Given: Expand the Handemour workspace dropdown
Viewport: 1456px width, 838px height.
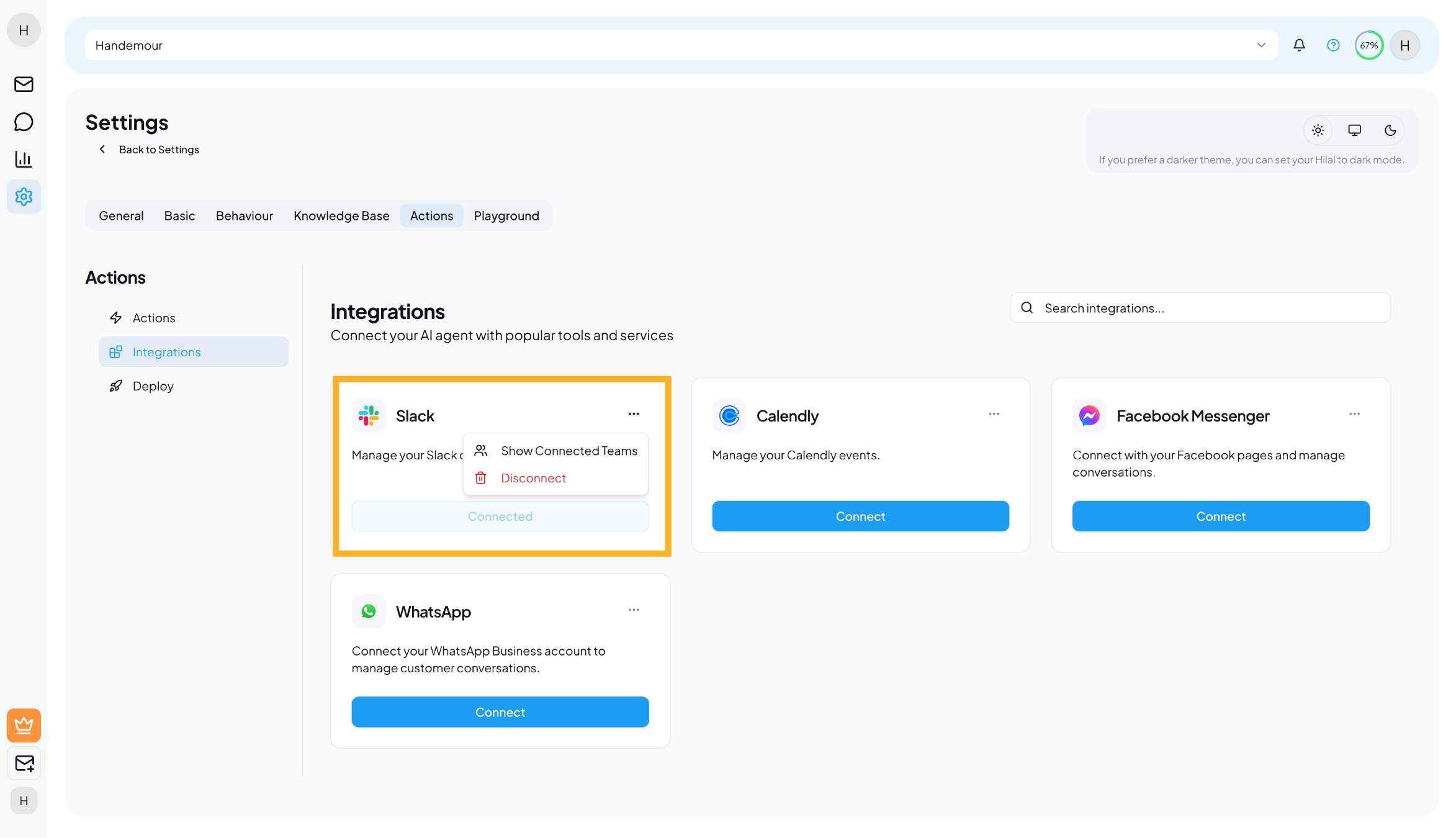Looking at the screenshot, I should pos(1261,45).
